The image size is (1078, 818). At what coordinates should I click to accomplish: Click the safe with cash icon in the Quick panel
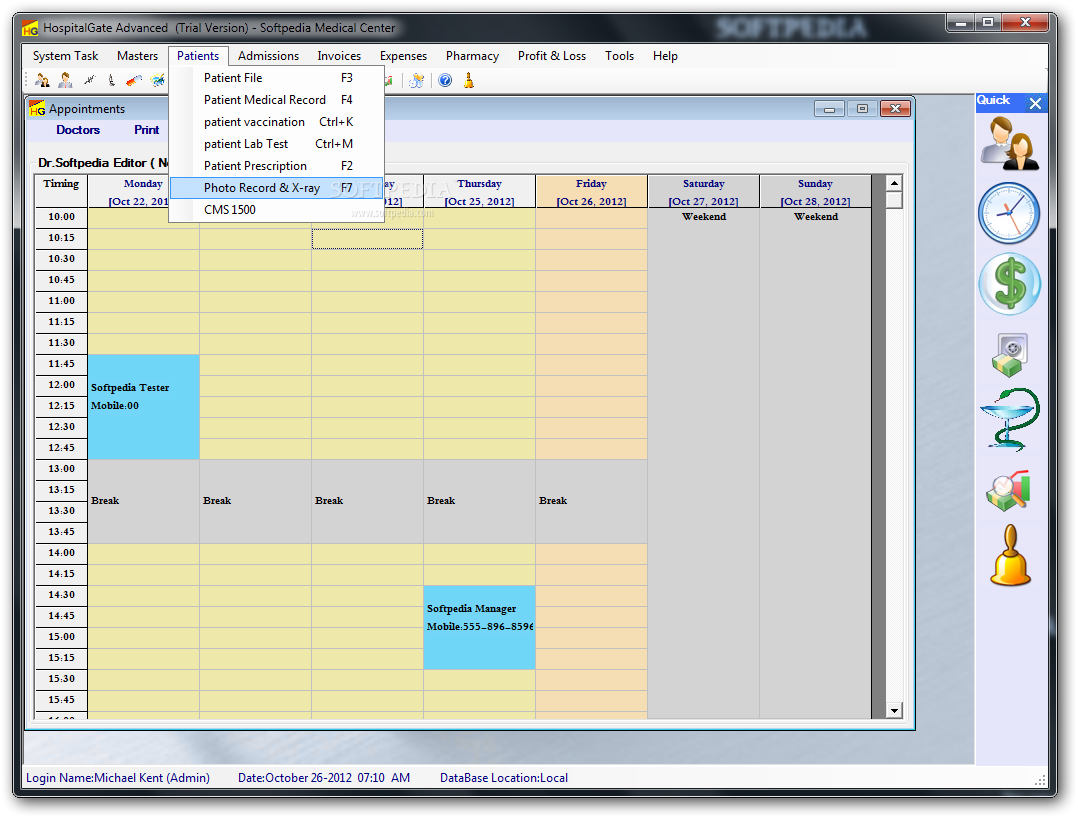1009,355
